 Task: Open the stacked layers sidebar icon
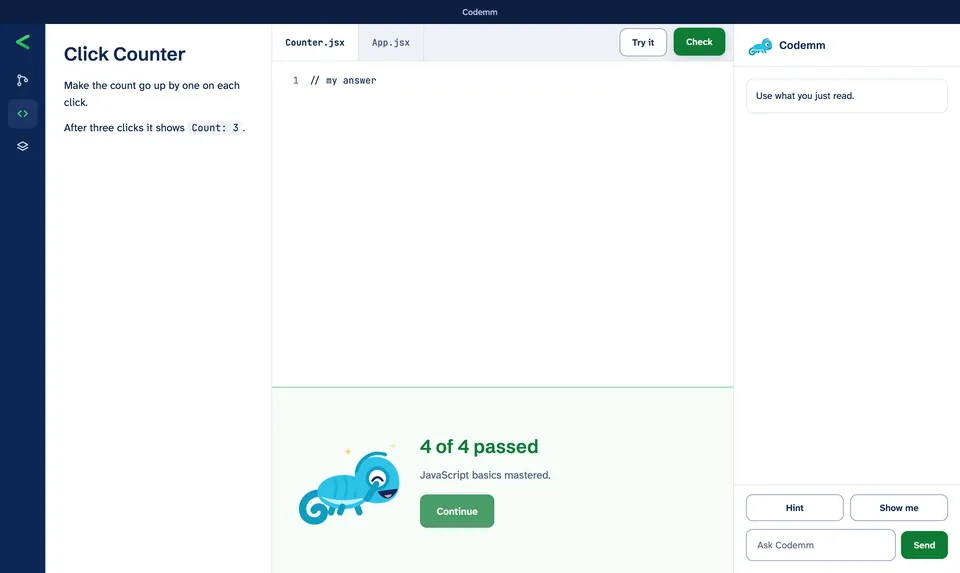tap(23, 146)
